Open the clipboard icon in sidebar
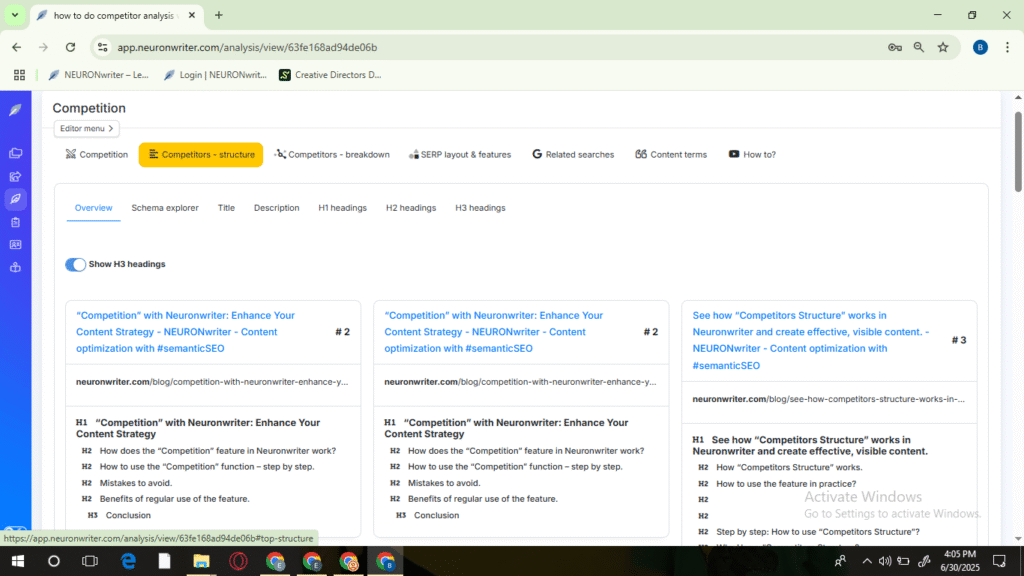The height and width of the screenshot is (576, 1024). [x=15, y=222]
